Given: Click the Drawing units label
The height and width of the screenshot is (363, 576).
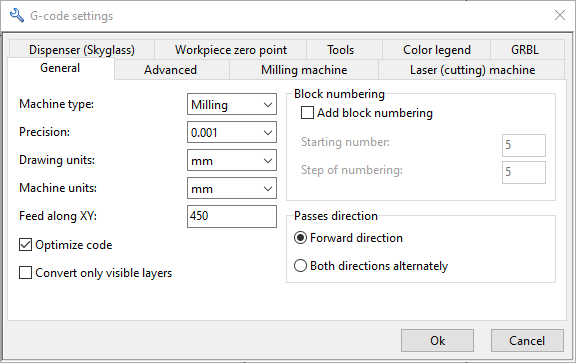Looking at the screenshot, I should (x=57, y=160).
